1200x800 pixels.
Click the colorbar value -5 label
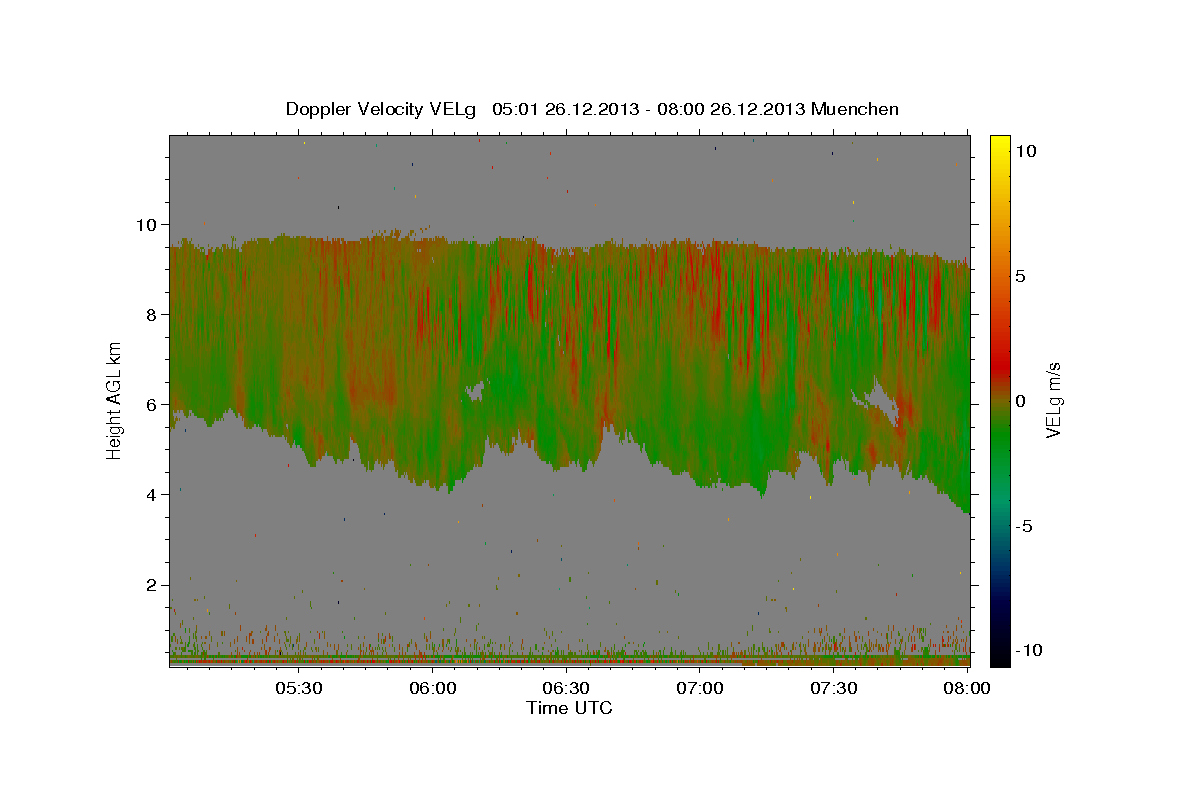pyautogui.click(x=1026, y=526)
